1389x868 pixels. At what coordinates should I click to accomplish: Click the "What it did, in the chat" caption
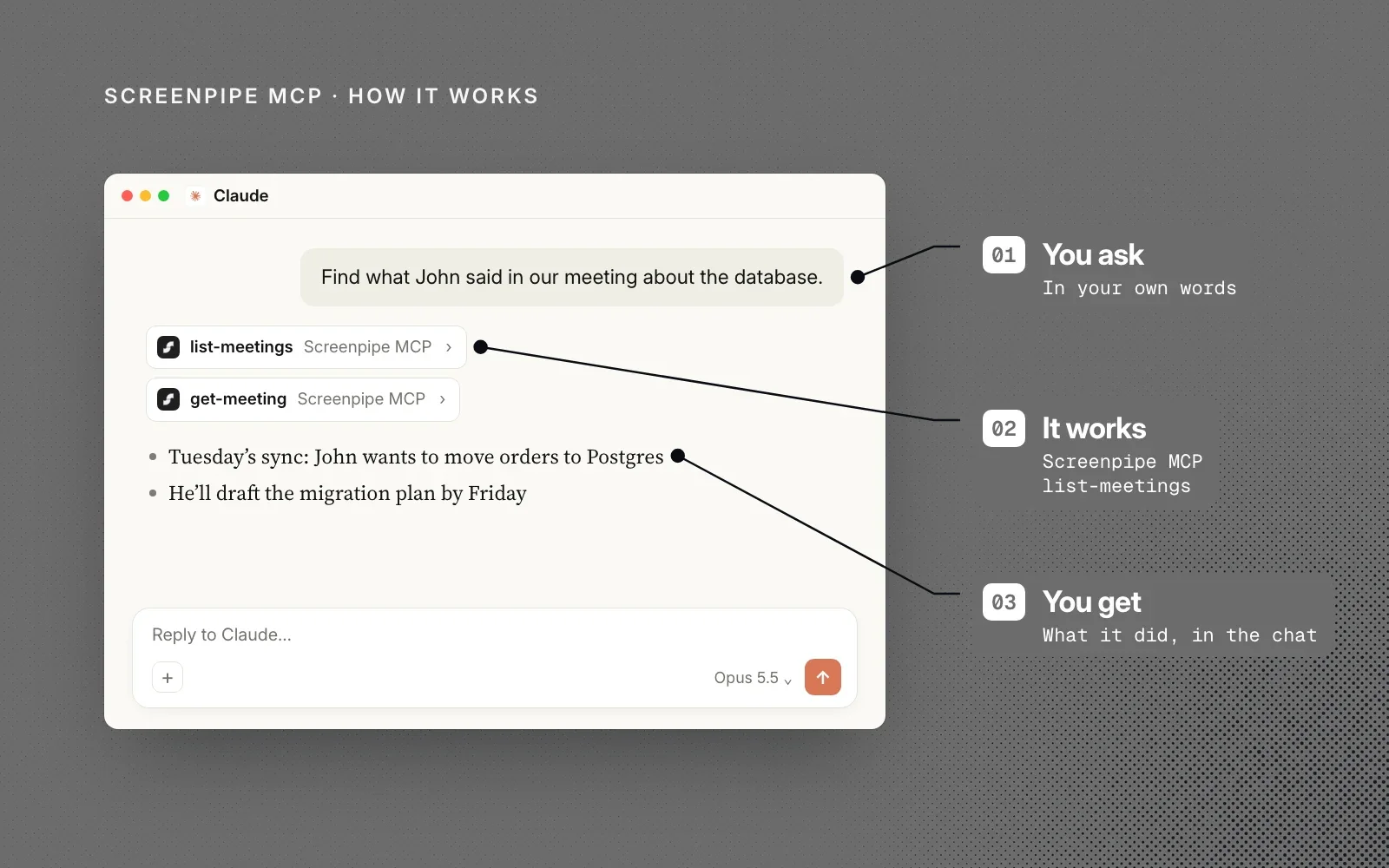click(x=1180, y=635)
